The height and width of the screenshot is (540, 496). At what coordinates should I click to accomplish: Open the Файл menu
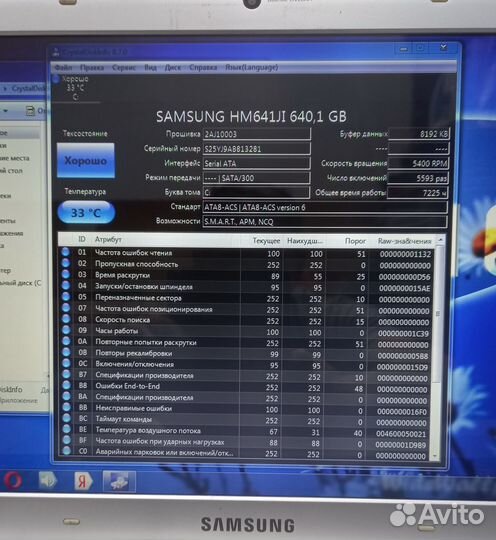tap(63, 68)
